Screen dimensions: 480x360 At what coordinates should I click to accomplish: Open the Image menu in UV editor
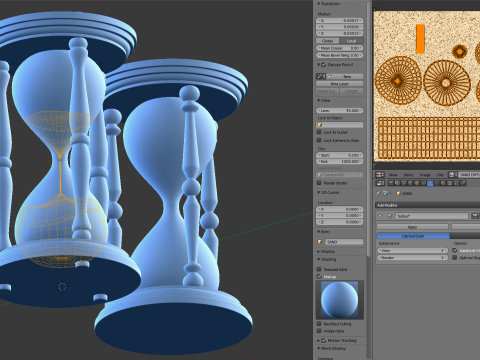[425, 175]
